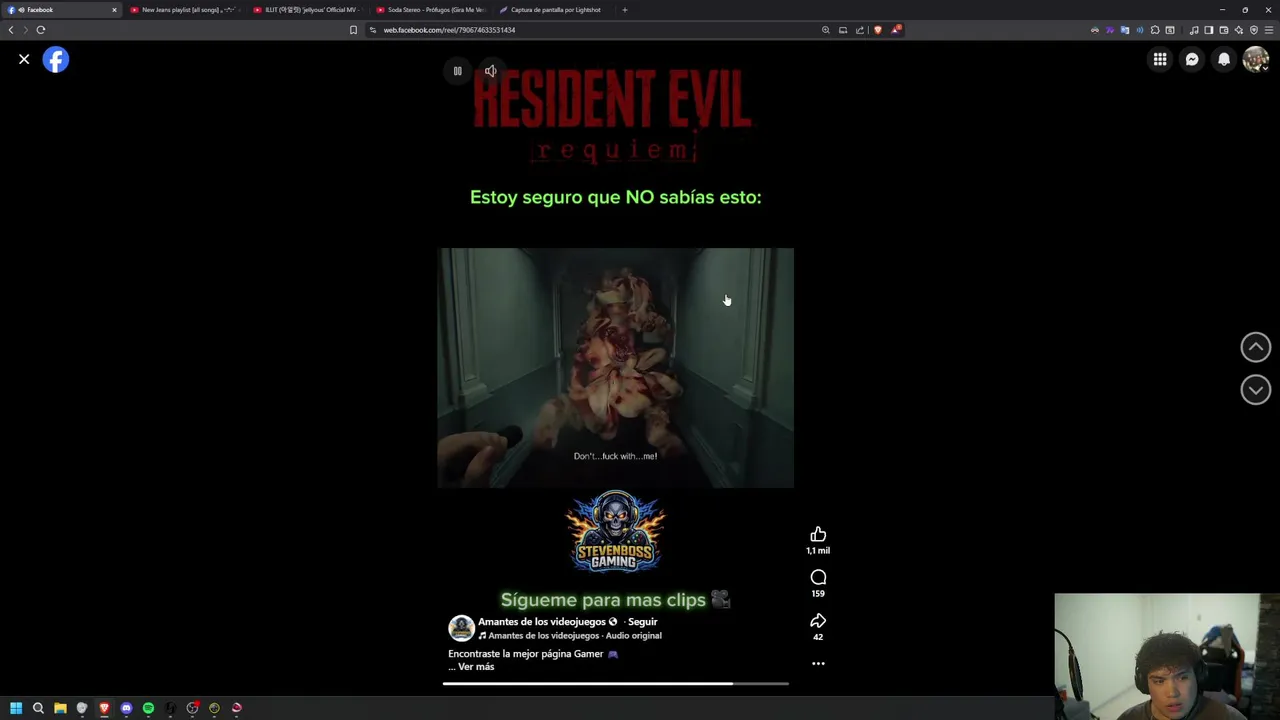
Task: Pause the playing reel
Action: (x=457, y=71)
